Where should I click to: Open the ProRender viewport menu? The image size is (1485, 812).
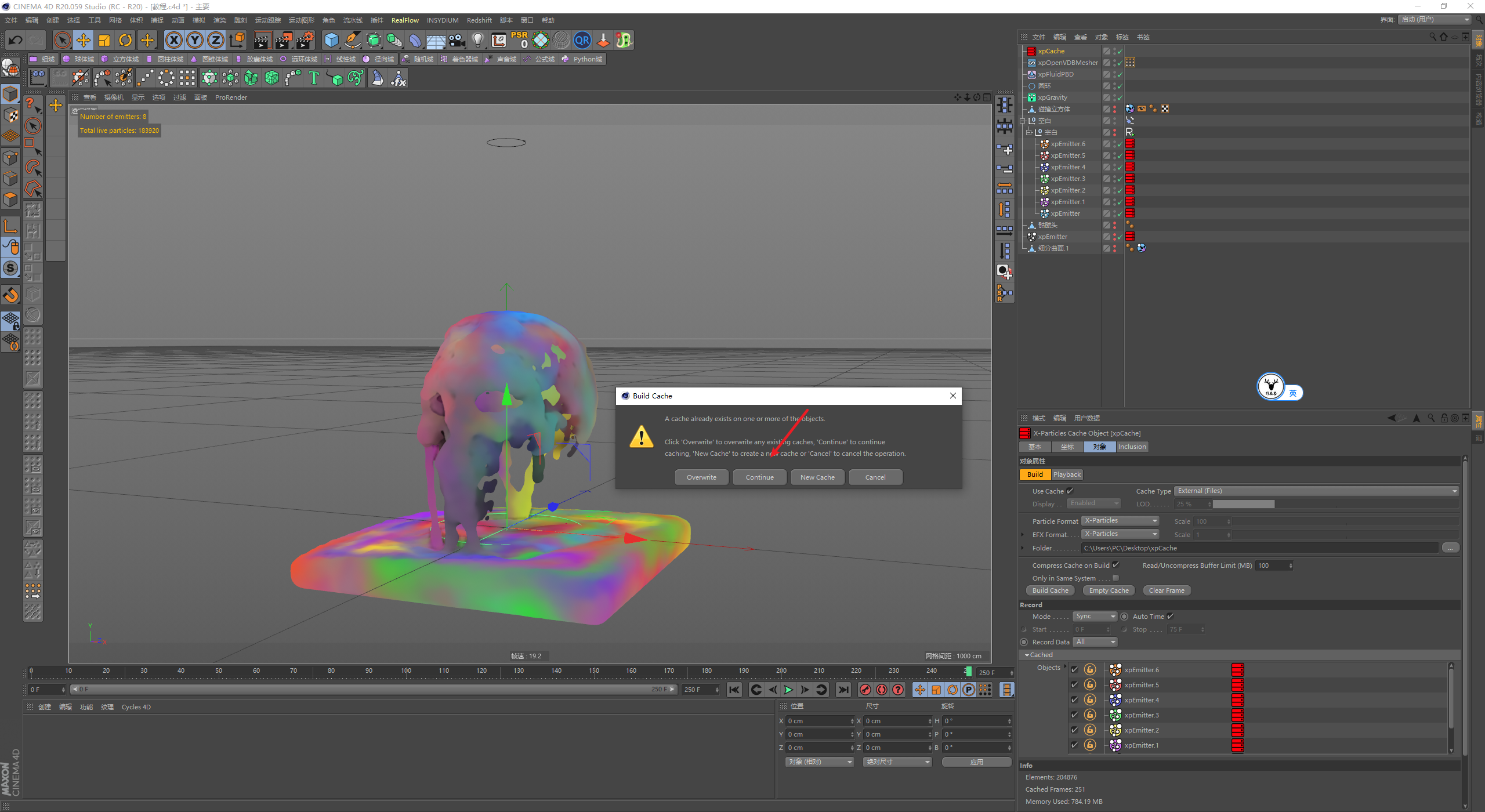[x=231, y=97]
